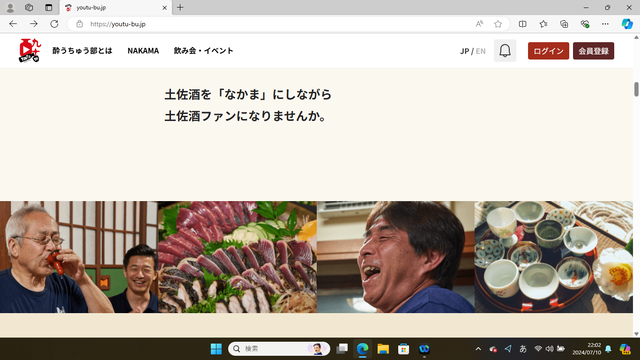This screenshot has height=360, width=640.
Task: Click the scrollbar down arrow
Action: 636,334
